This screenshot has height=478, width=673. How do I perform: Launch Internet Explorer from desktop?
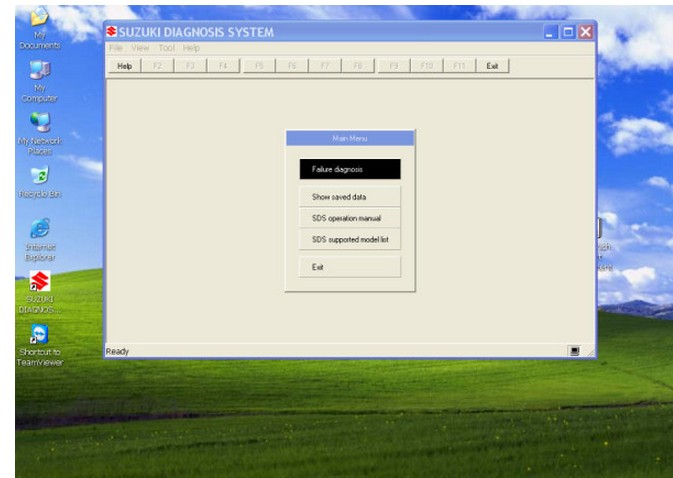click(x=39, y=240)
